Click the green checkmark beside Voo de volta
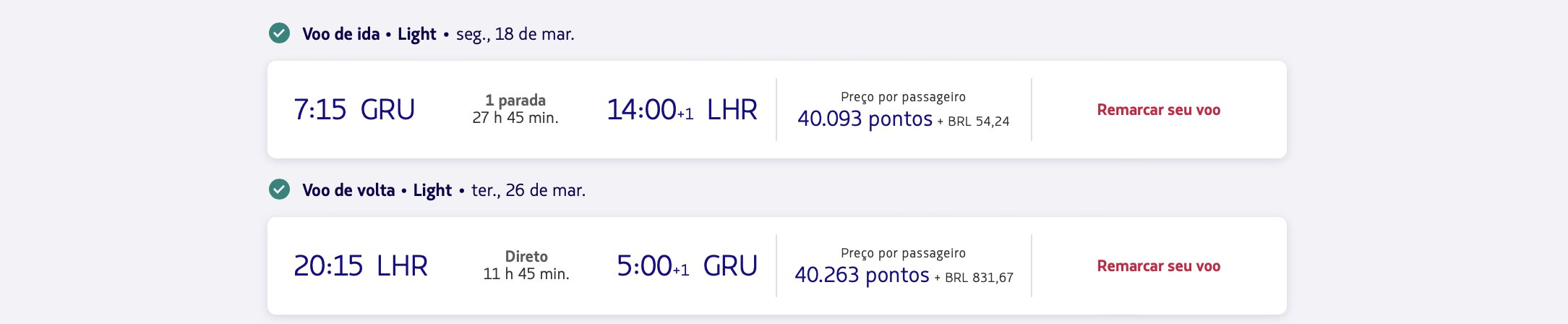1568x324 pixels. tap(279, 189)
